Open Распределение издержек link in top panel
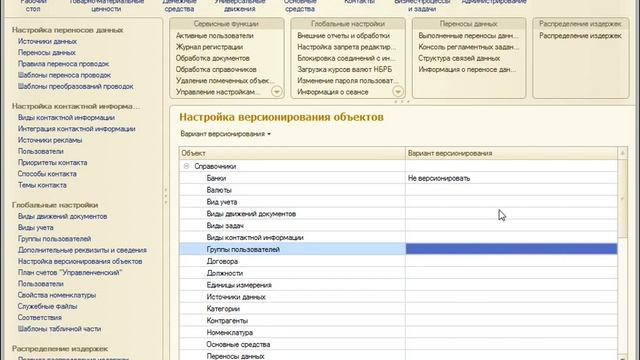 [580, 36]
